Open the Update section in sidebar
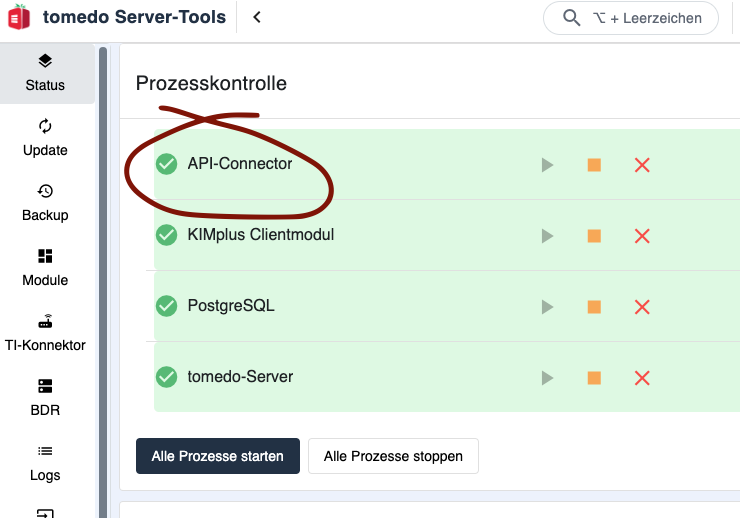Viewport: 740px width, 518px height. [45, 138]
